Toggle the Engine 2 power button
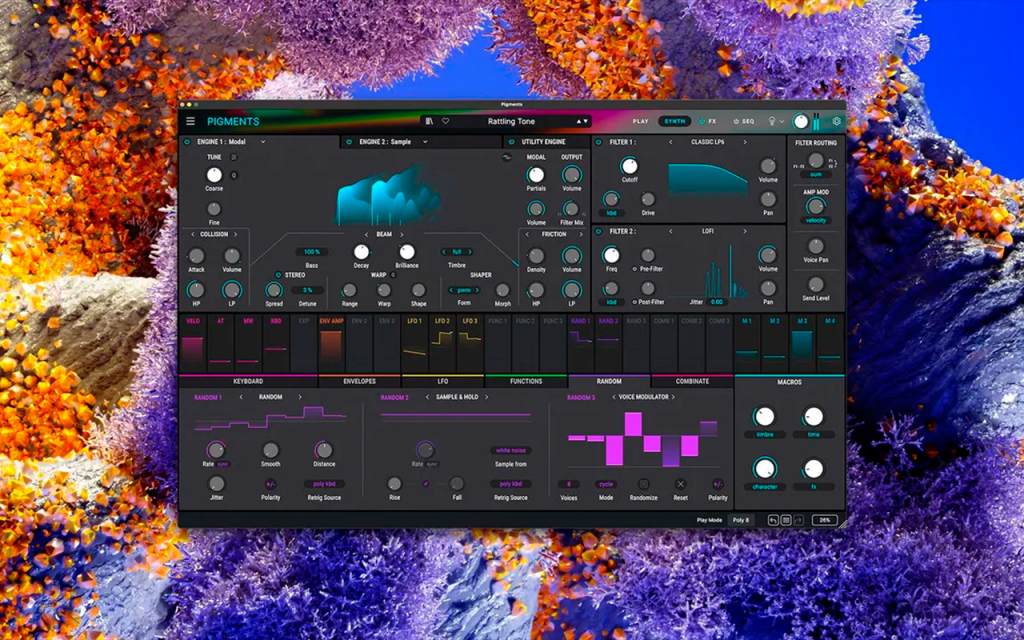 (x=349, y=142)
